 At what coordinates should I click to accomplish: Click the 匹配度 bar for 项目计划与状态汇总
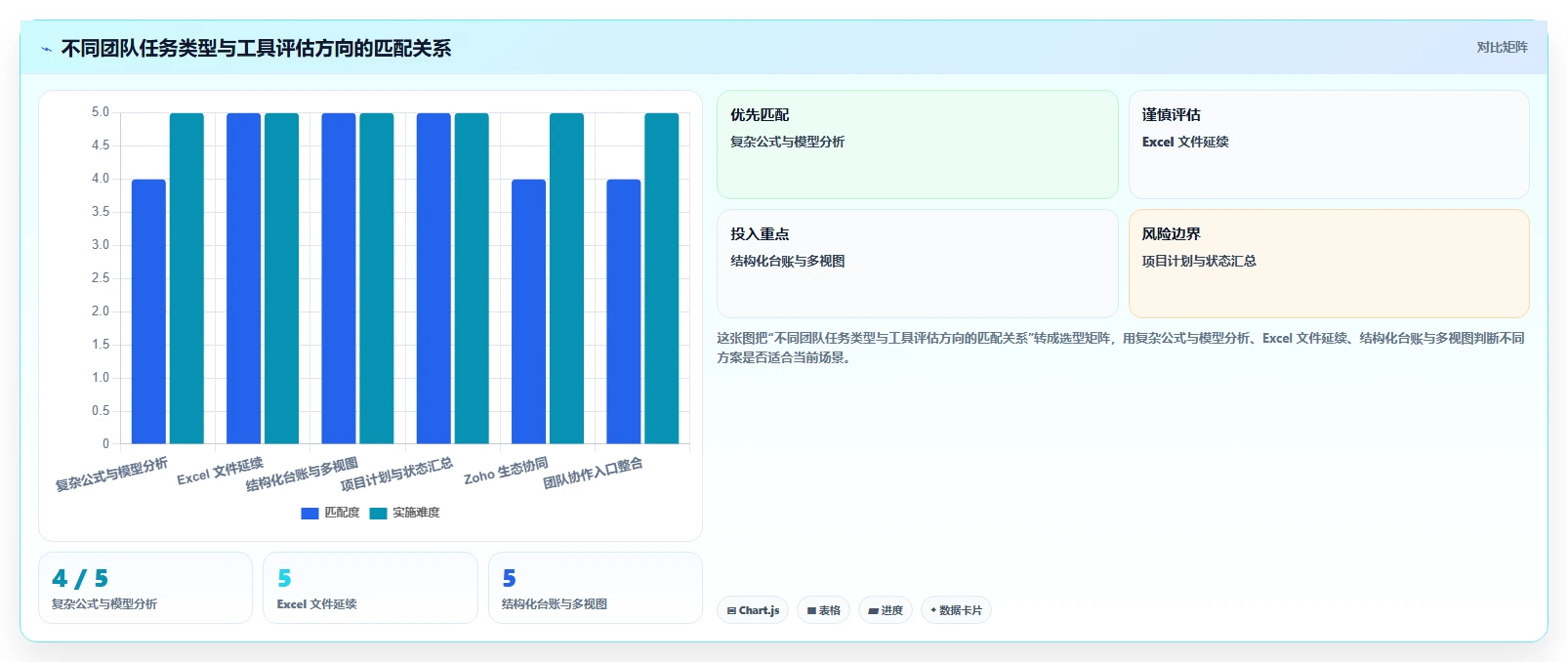[x=433, y=278]
